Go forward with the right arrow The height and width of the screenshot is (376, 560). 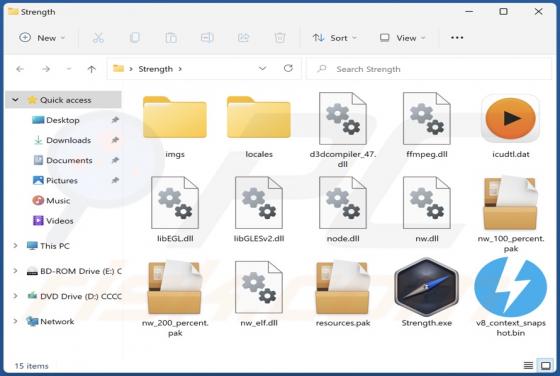(x=45, y=69)
